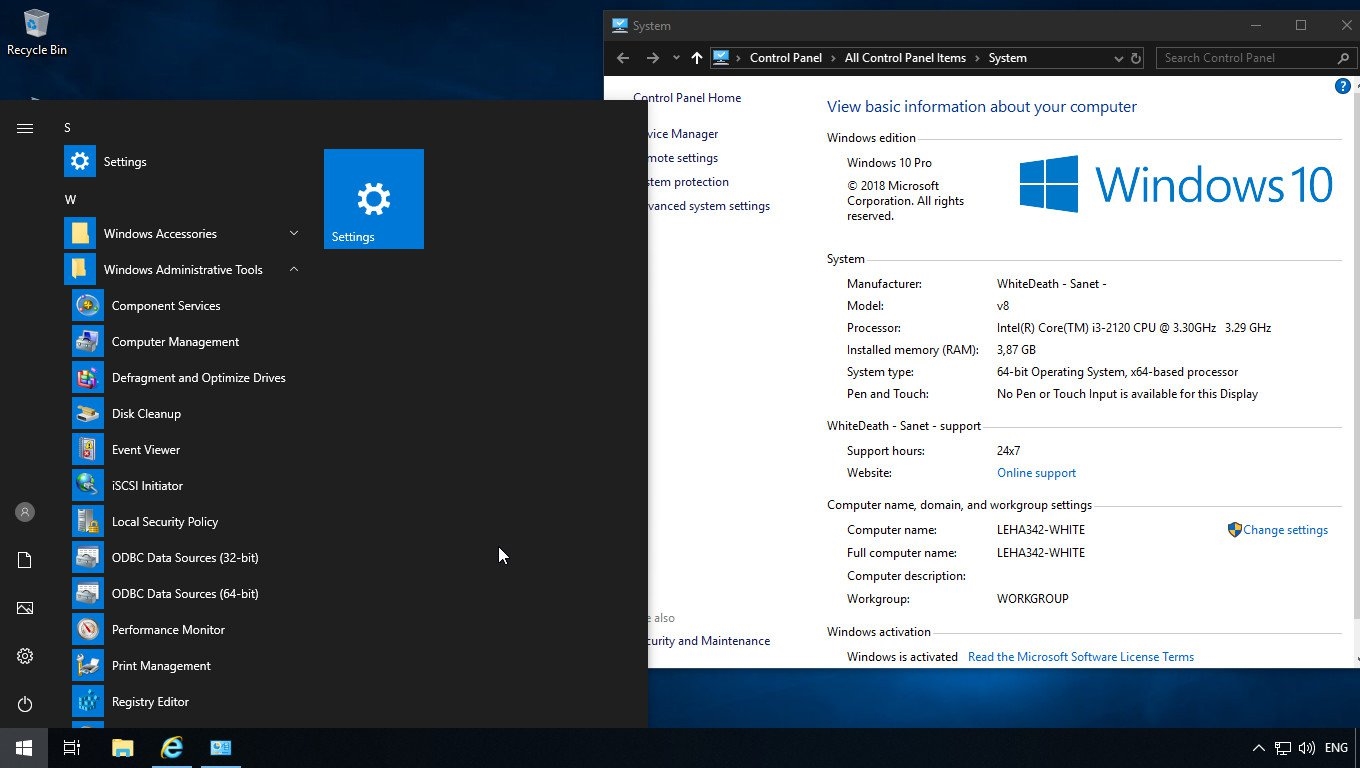1360x768 pixels.
Task: Jump to letter W app group header
Action: (70, 200)
